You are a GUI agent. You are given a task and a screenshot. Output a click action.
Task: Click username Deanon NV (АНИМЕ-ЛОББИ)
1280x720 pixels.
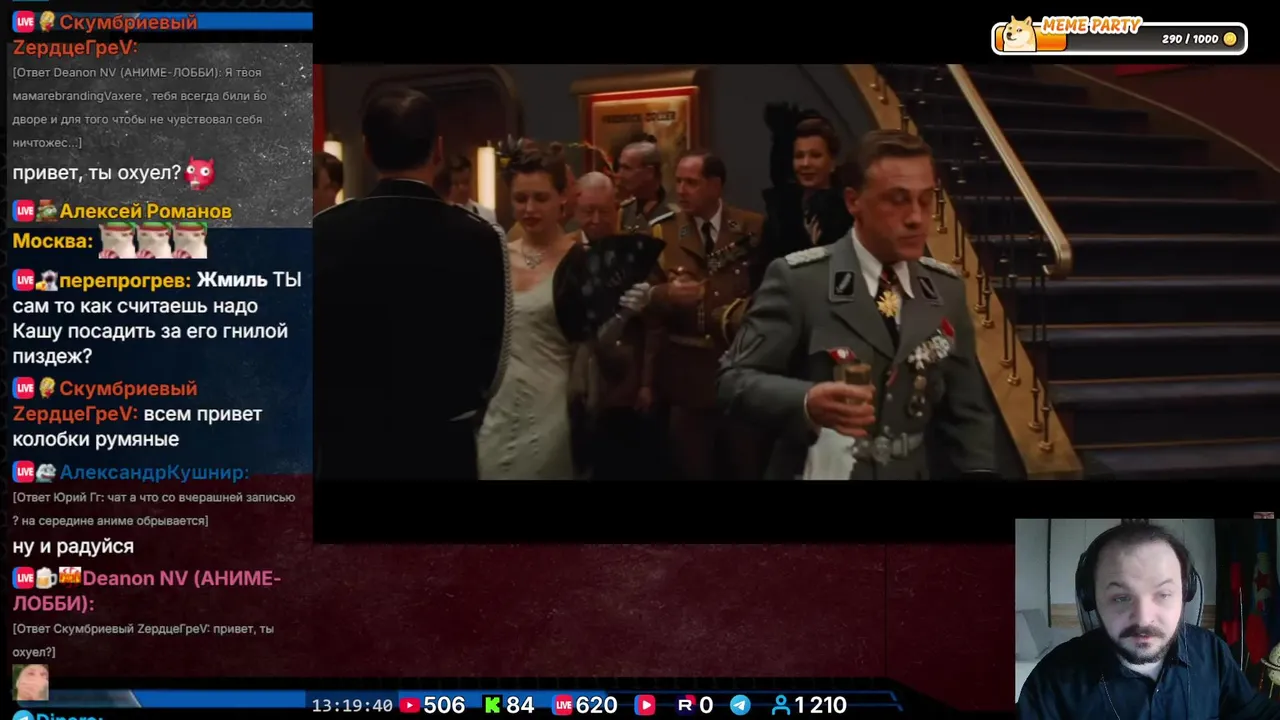(147, 590)
